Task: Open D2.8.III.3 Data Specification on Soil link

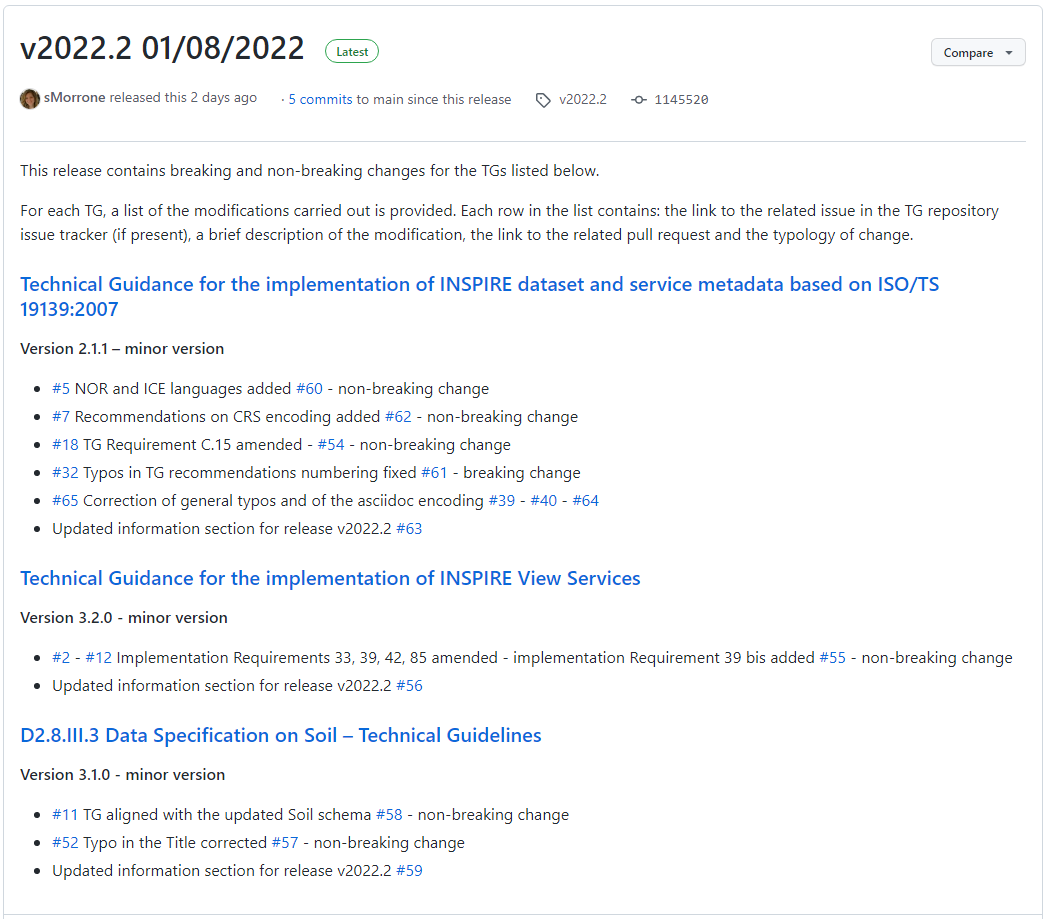Action: [x=280, y=736]
